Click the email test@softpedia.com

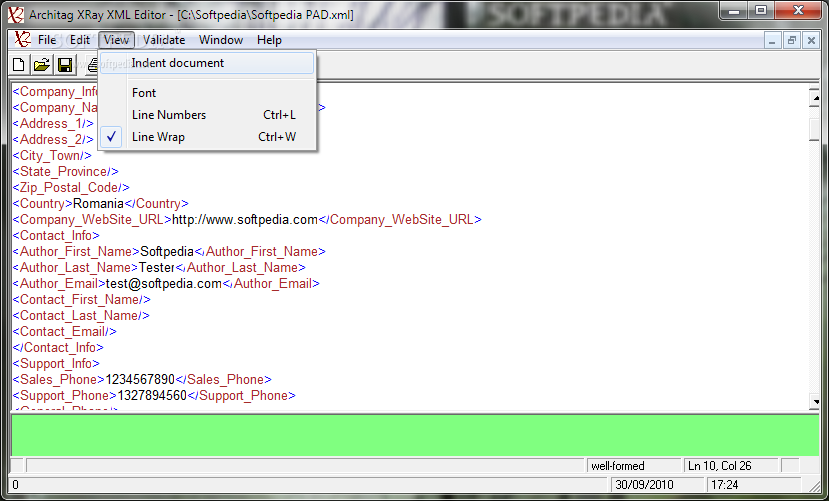click(164, 284)
